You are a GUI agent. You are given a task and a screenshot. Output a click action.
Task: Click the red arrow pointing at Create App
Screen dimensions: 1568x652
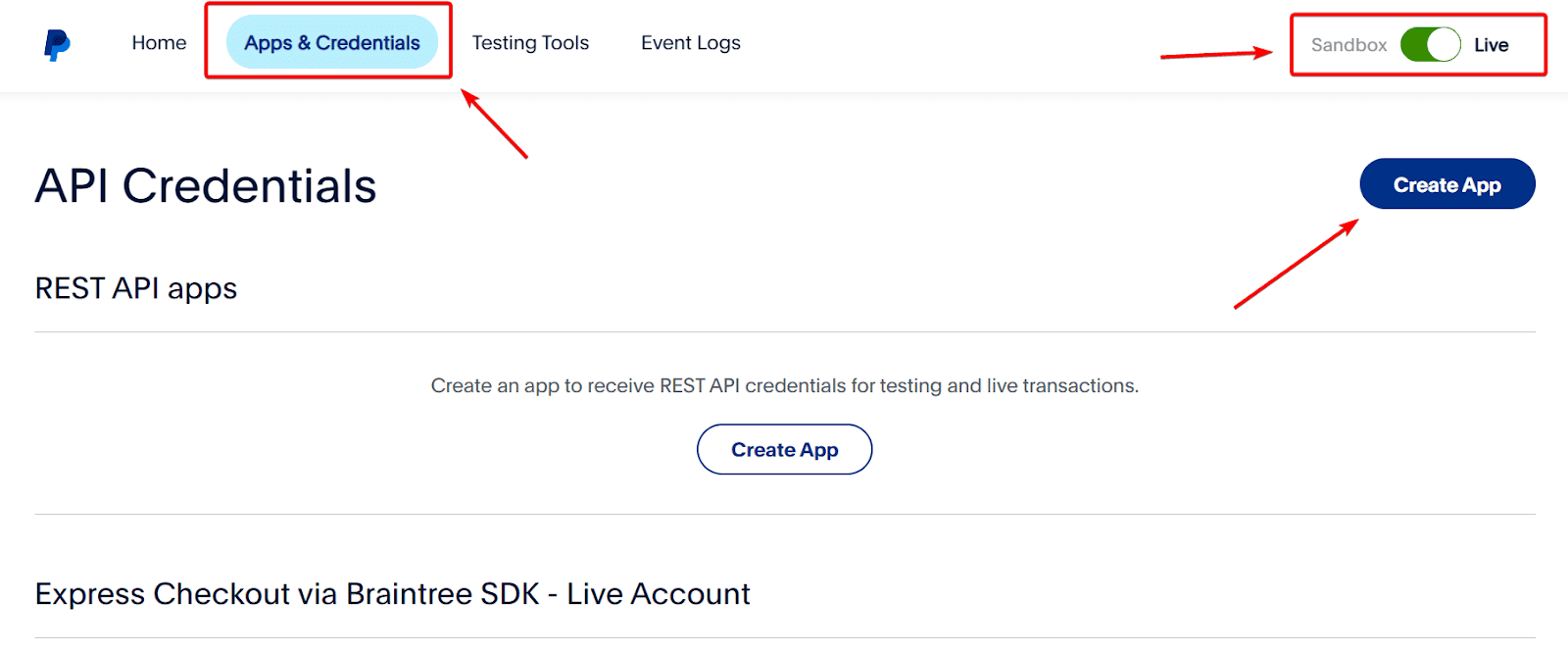(x=1296, y=264)
